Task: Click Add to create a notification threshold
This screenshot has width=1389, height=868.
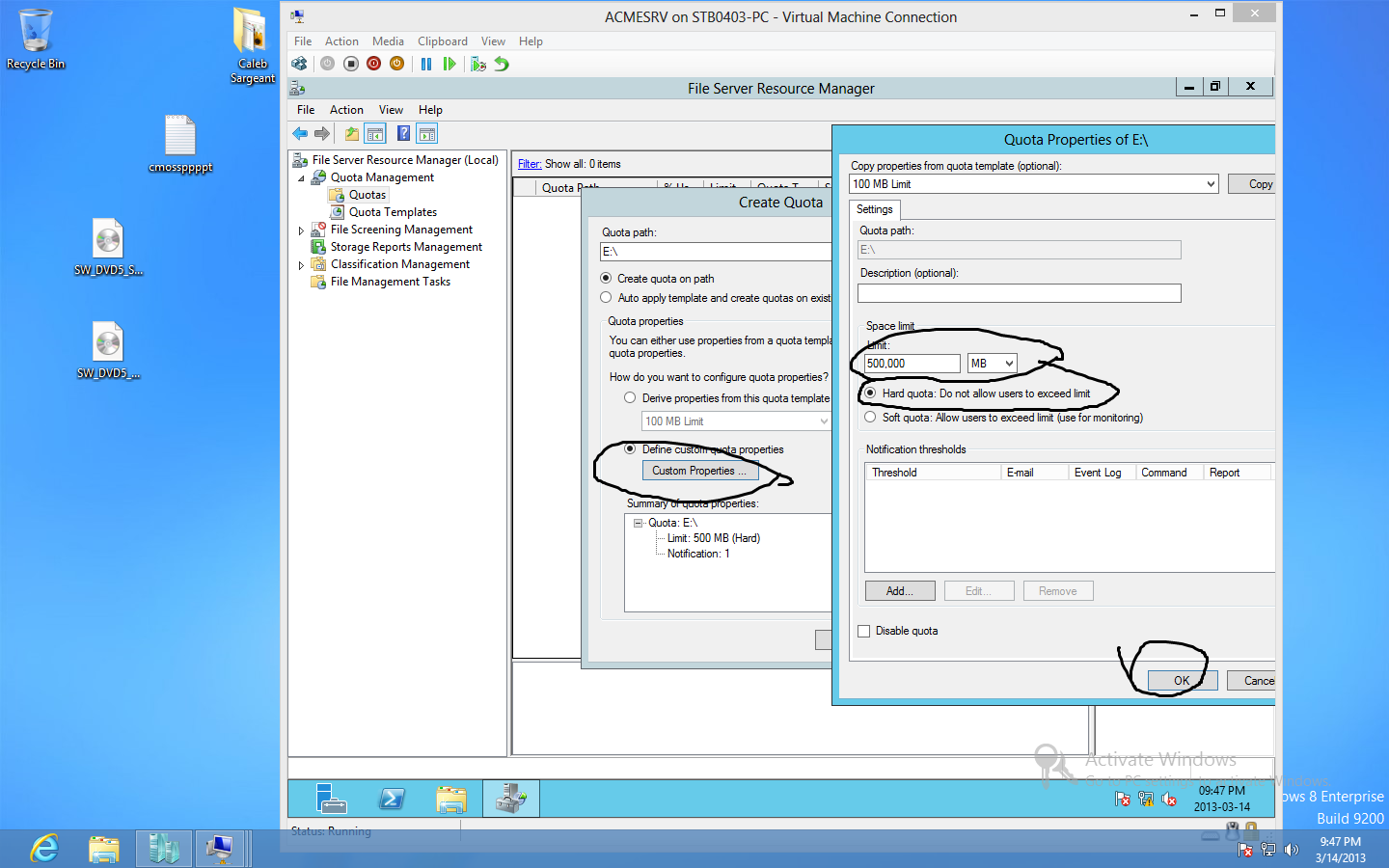Action: click(900, 591)
